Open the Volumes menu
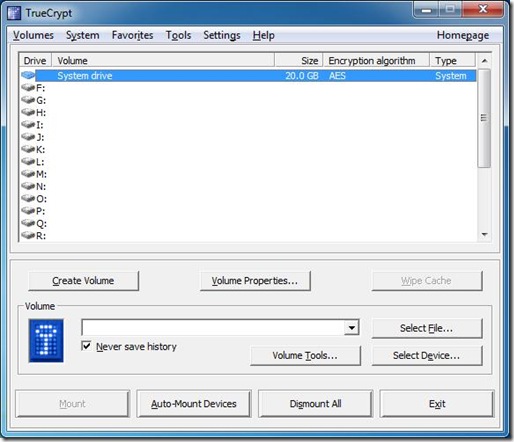This screenshot has width=514, height=442. point(33,35)
